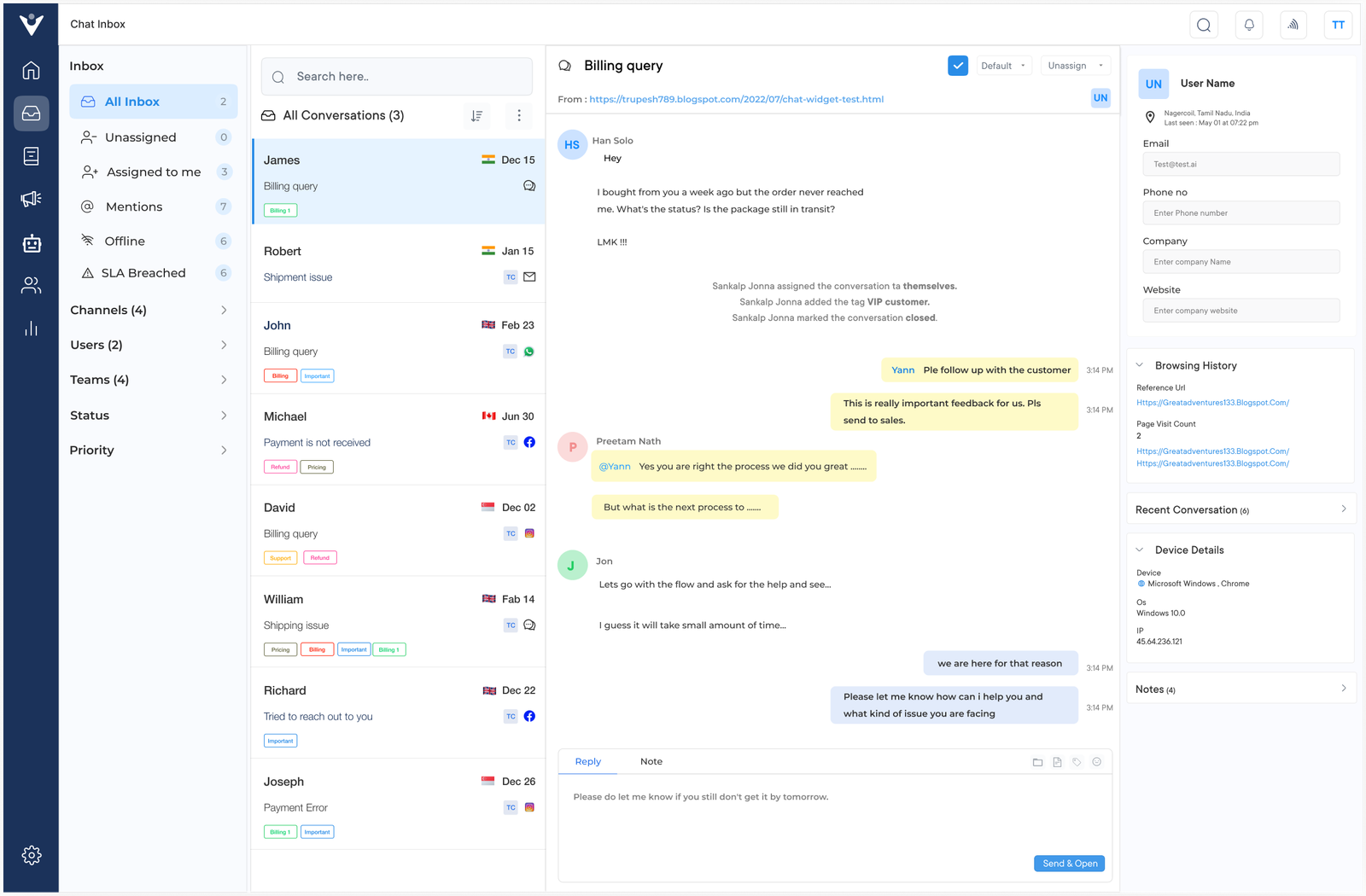Open the chatbot robot icon

point(32,243)
